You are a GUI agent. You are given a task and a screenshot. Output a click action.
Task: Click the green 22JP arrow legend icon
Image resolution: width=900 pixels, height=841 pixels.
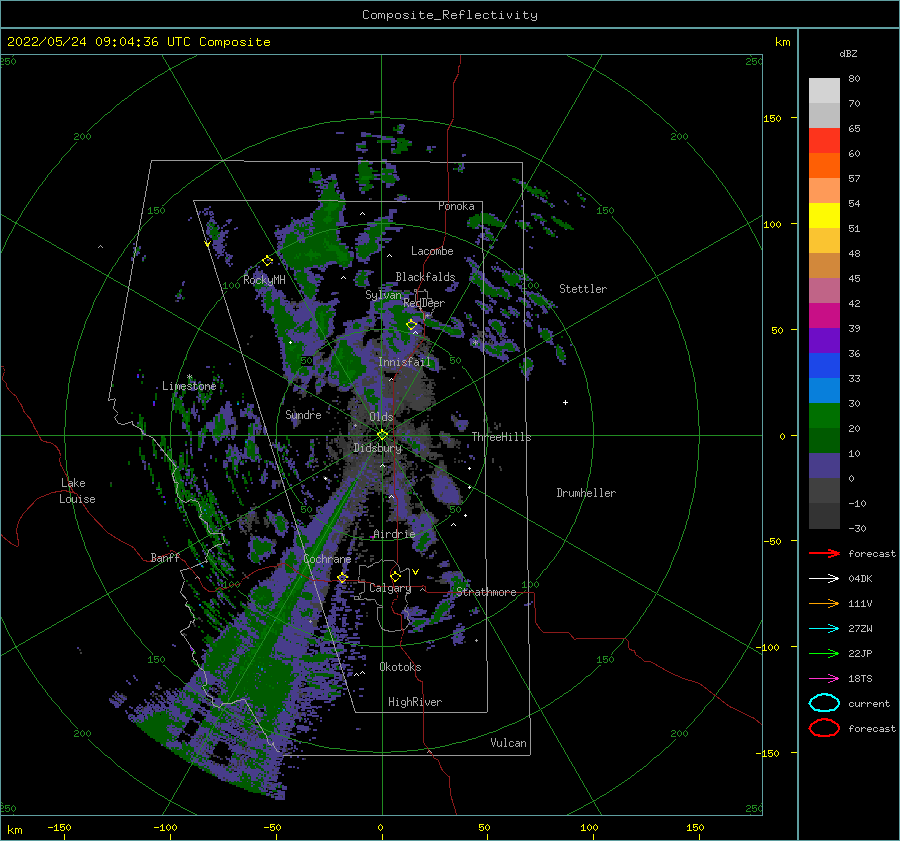[x=824, y=653]
